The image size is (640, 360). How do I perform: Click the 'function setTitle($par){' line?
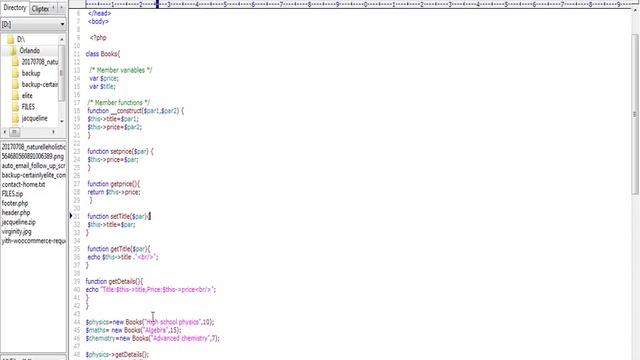pyautogui.click(x=119, y=216)
